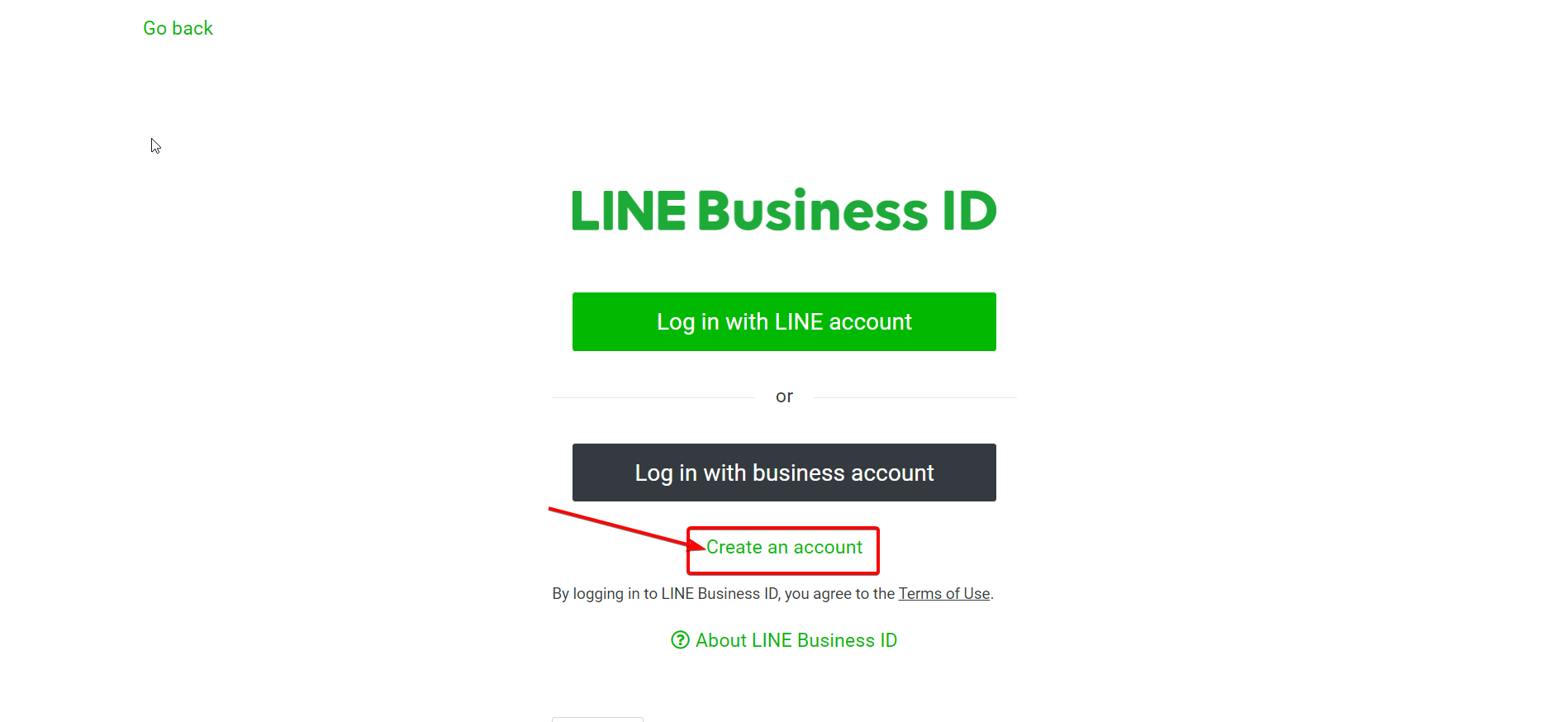
Task: Sign in using the LINE account option
Action: click(x=784, y=321)
